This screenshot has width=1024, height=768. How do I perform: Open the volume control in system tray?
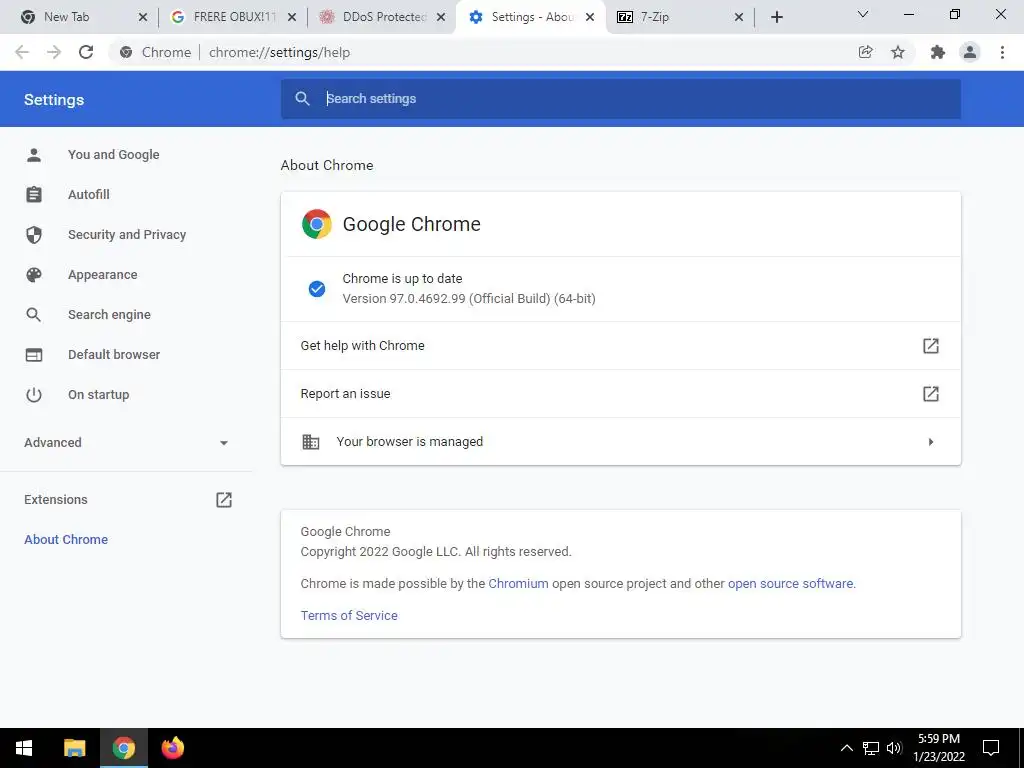tap(895, 748)
